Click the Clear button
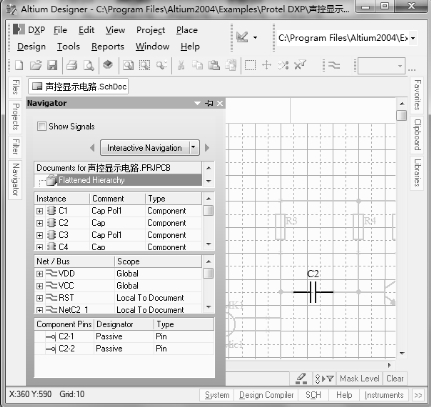 (x=395, y=379)
